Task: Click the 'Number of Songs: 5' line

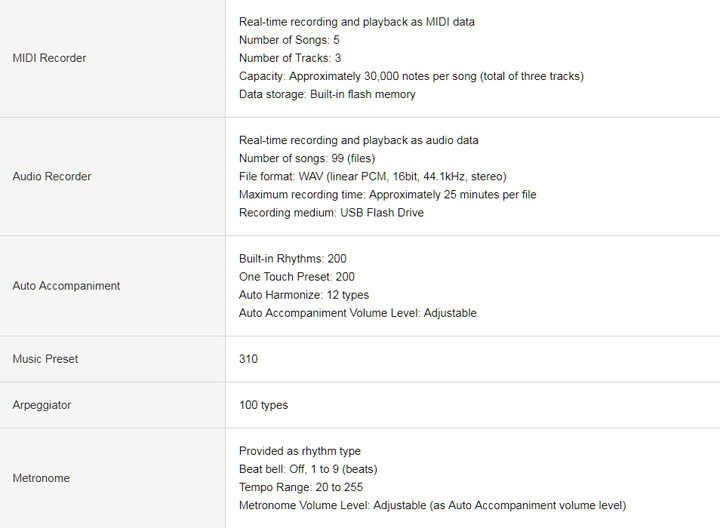Action: point(289,40)
